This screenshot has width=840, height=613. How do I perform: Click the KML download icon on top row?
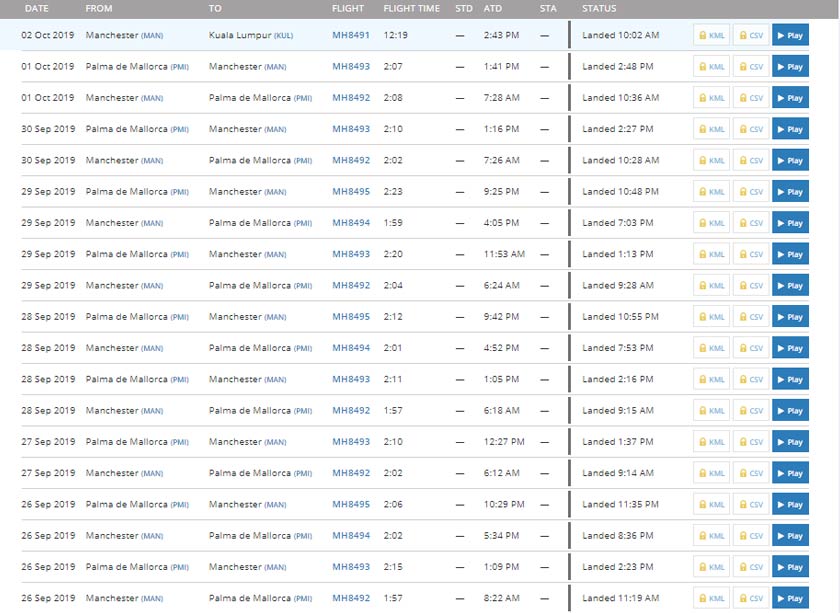(711, 35)
